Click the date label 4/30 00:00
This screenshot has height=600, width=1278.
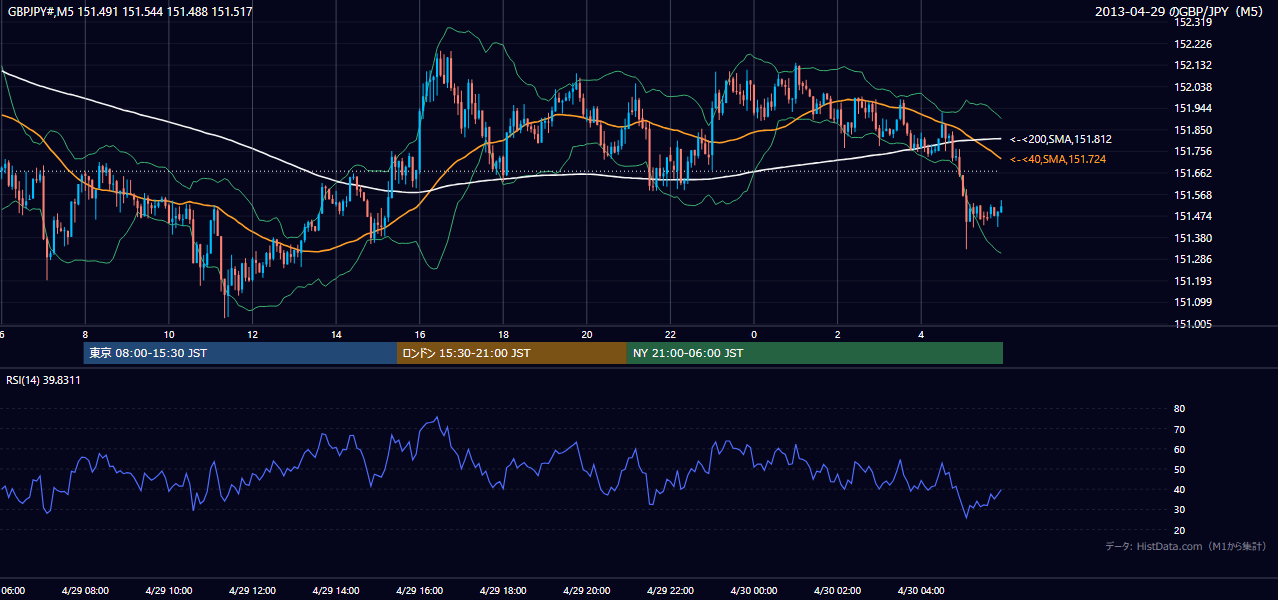(x=754, y=590)
